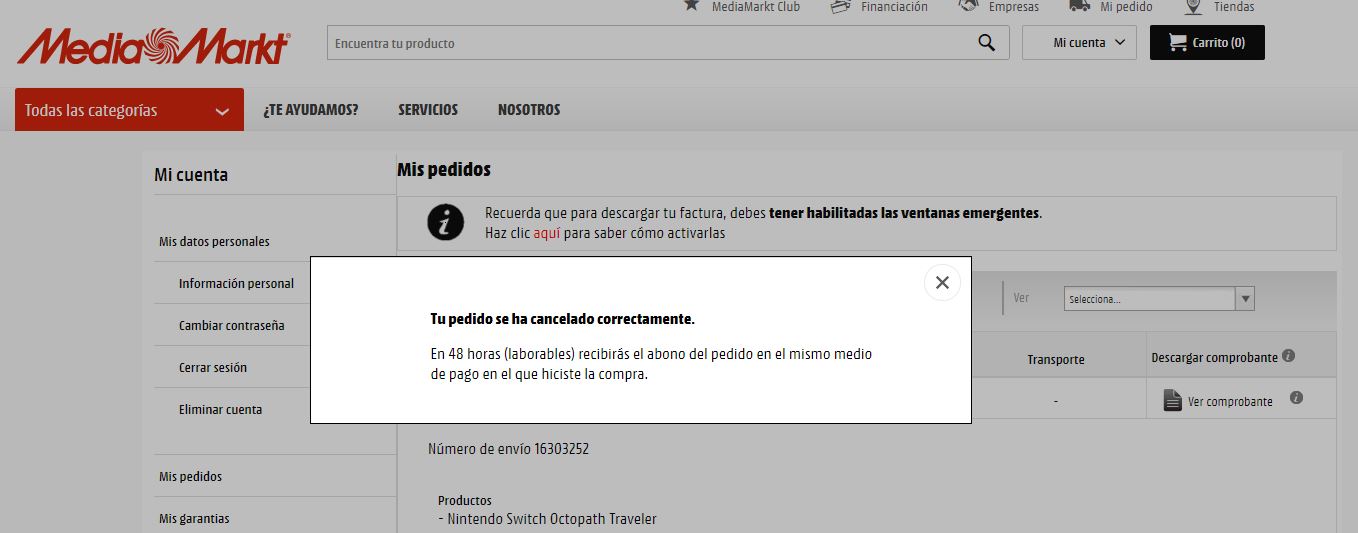Click the Transporte column header
This screenshot has height=533, width=1358.
[x=1056, y=359]
